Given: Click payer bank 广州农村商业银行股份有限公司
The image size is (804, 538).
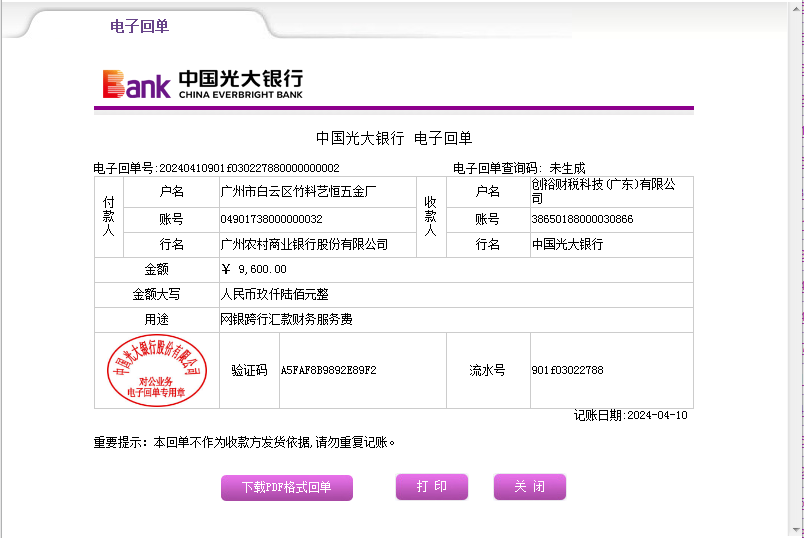Looking at the screenshot, I should tap(304, 245).
